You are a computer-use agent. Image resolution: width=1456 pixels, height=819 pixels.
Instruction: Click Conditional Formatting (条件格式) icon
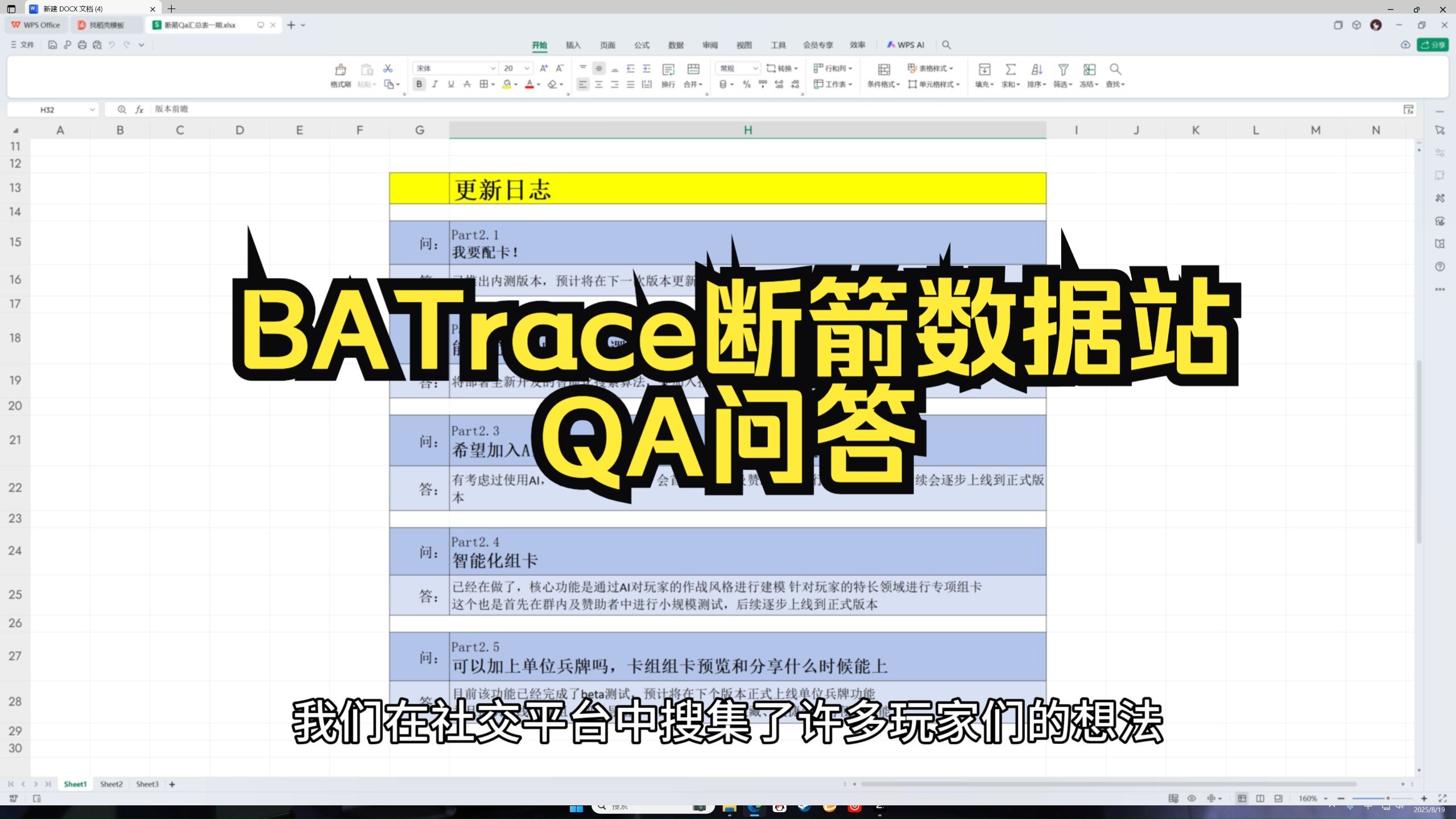coord(884,69)
